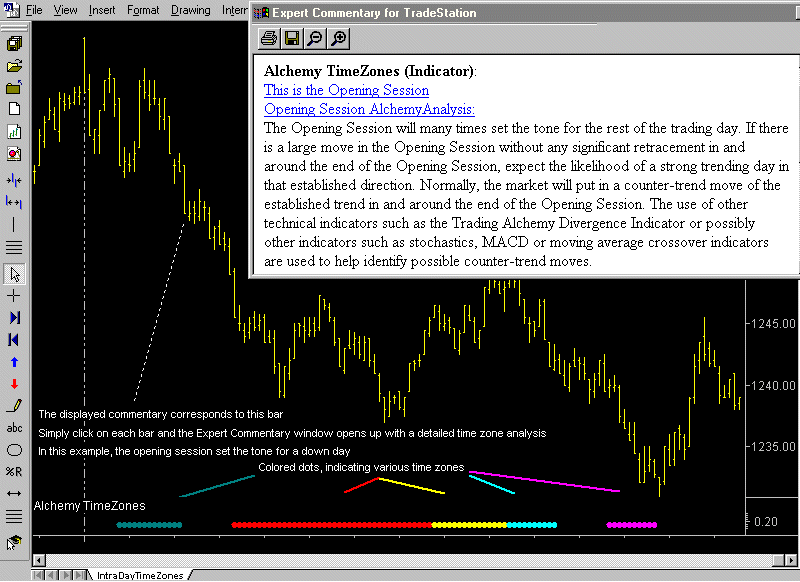The image size is (800, 582).
Task: Print the Expert Commentary text
Action: (x=269, y=38)
